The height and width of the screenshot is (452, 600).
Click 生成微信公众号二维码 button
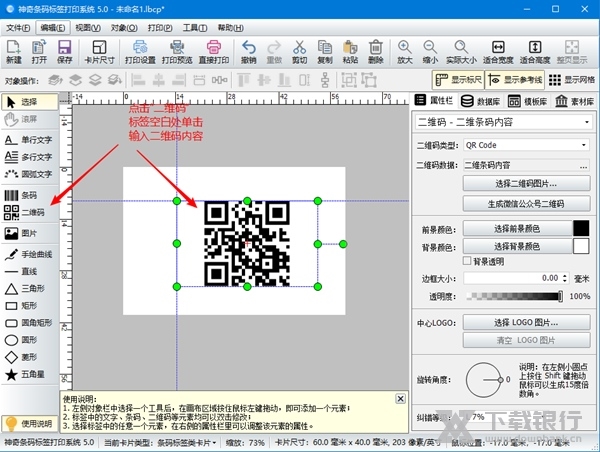click(x=526, y=203)
